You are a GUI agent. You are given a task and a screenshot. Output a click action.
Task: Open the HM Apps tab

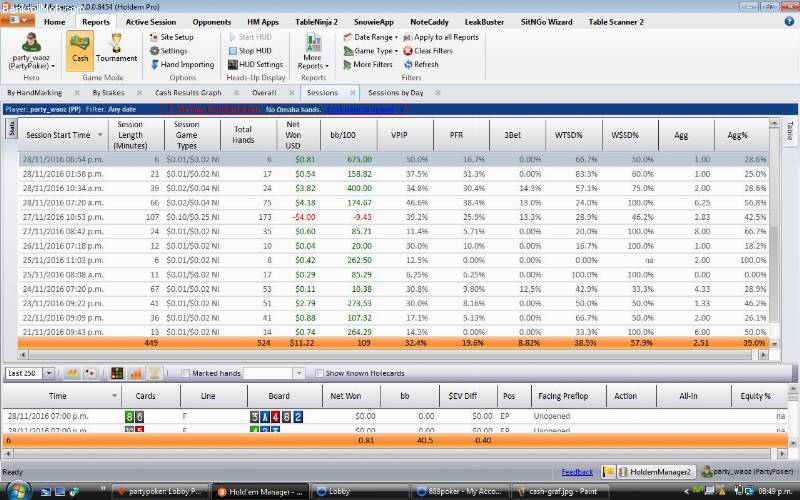tap(263, 22)
